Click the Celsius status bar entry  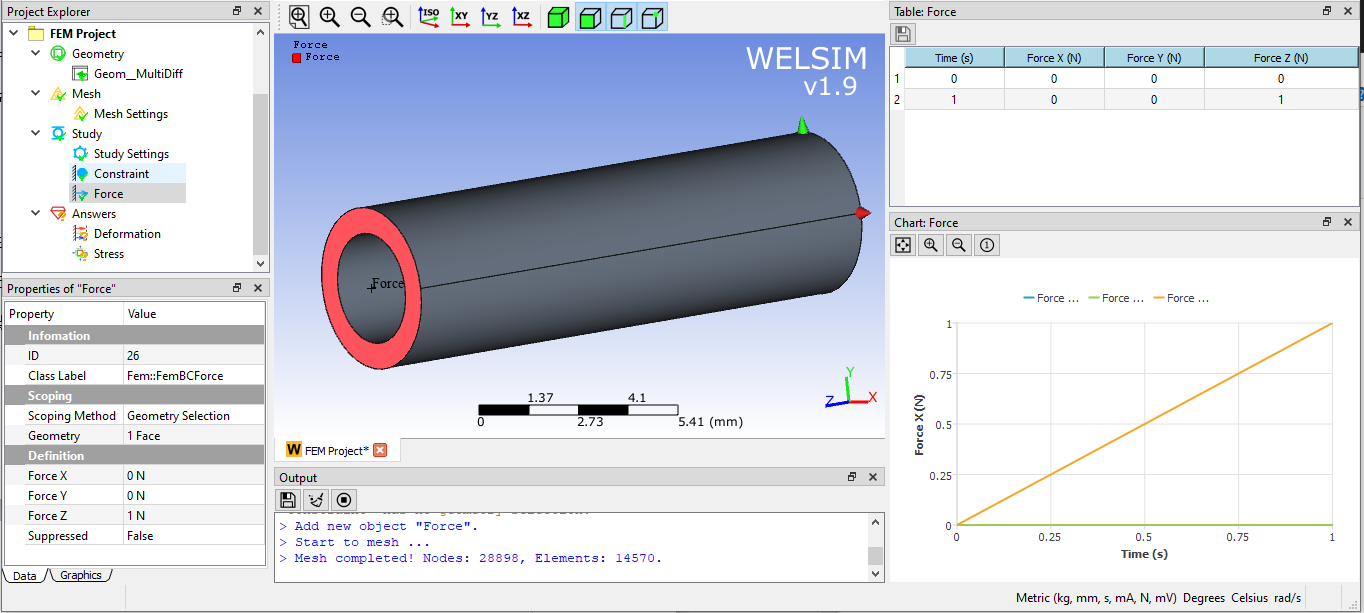[1250, 598]
